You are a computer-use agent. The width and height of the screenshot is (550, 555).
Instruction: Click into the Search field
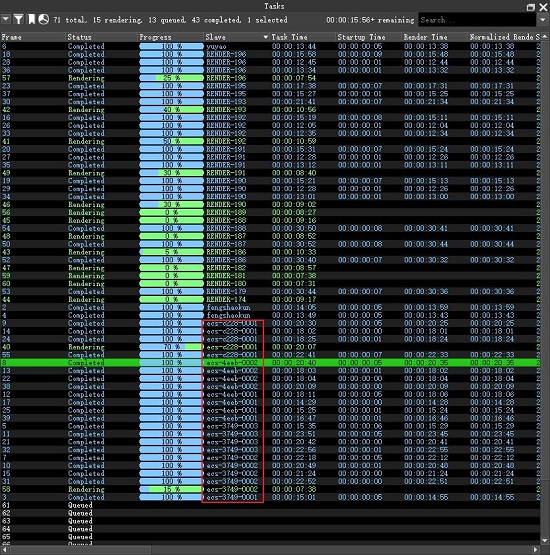(x=477, y=20)
